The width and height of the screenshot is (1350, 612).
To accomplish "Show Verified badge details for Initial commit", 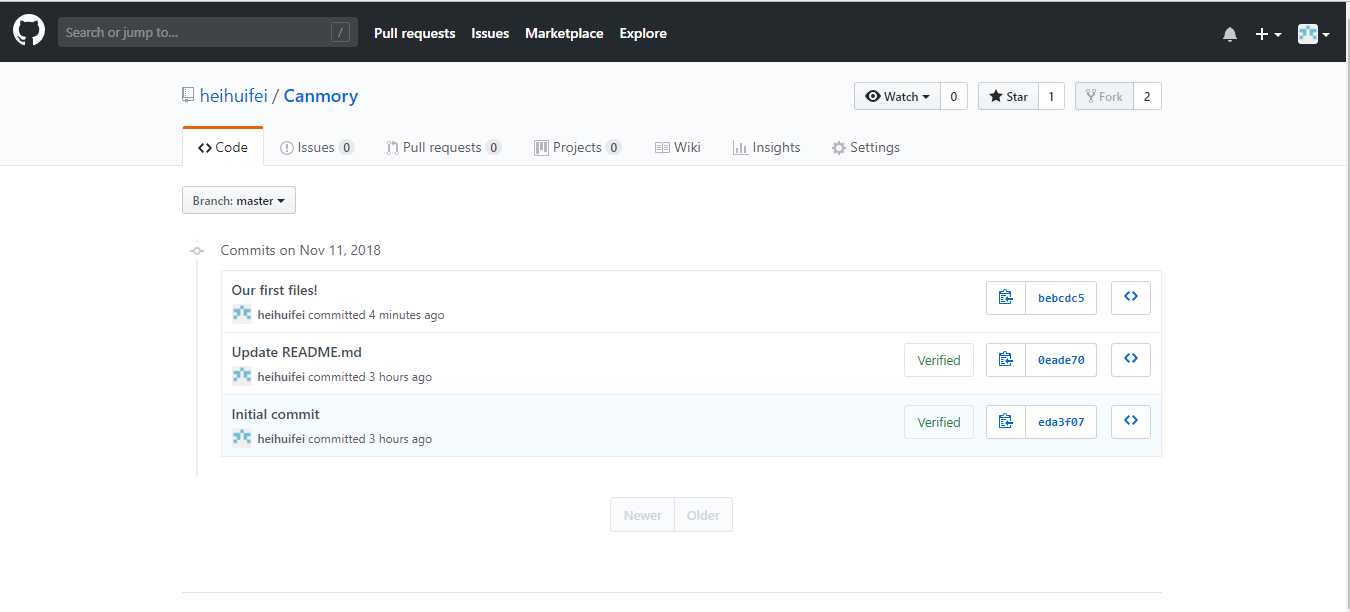I will coord(939,422).
